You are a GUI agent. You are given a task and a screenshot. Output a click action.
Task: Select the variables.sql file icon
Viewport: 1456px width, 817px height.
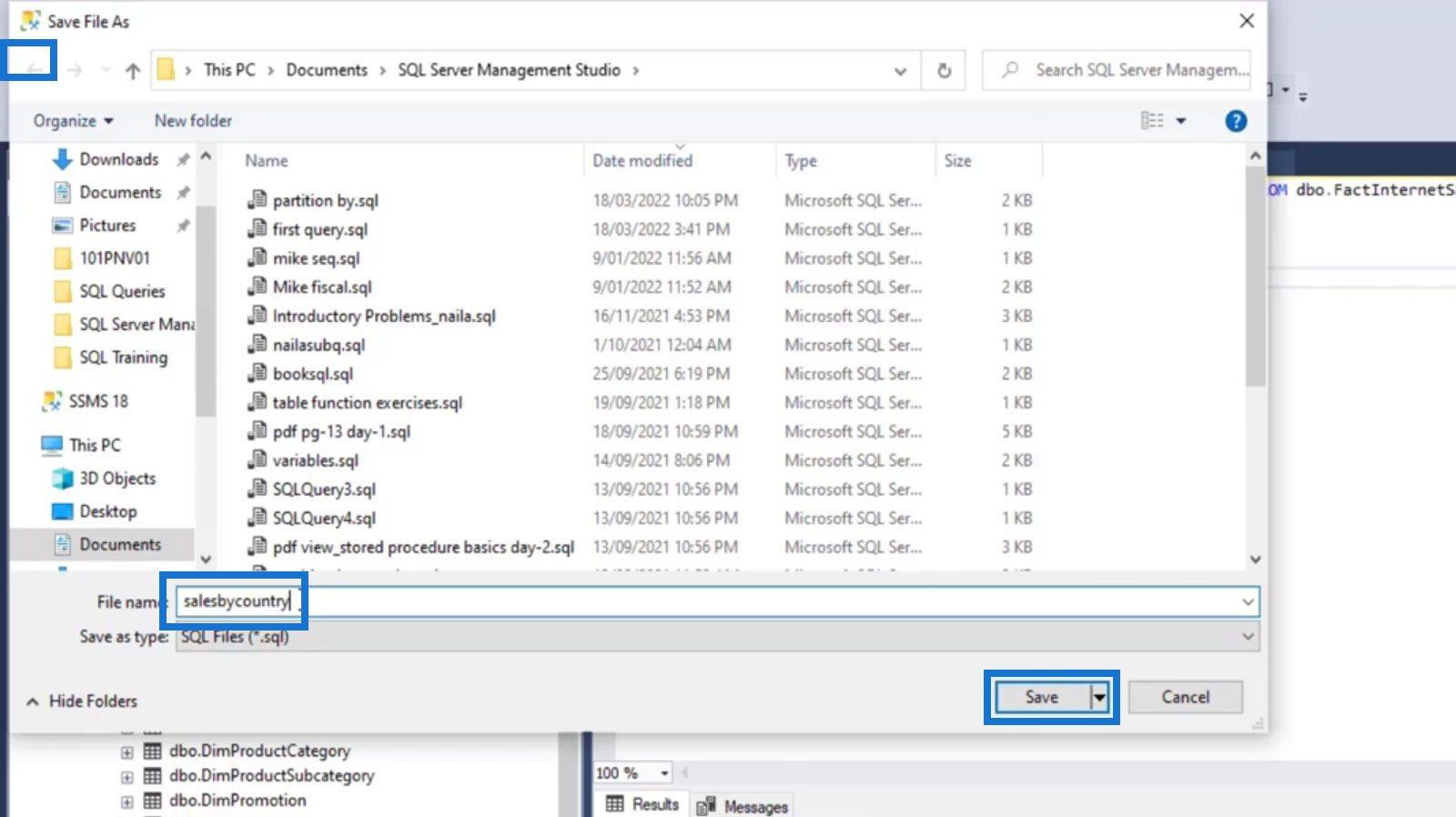click(258, 459)
